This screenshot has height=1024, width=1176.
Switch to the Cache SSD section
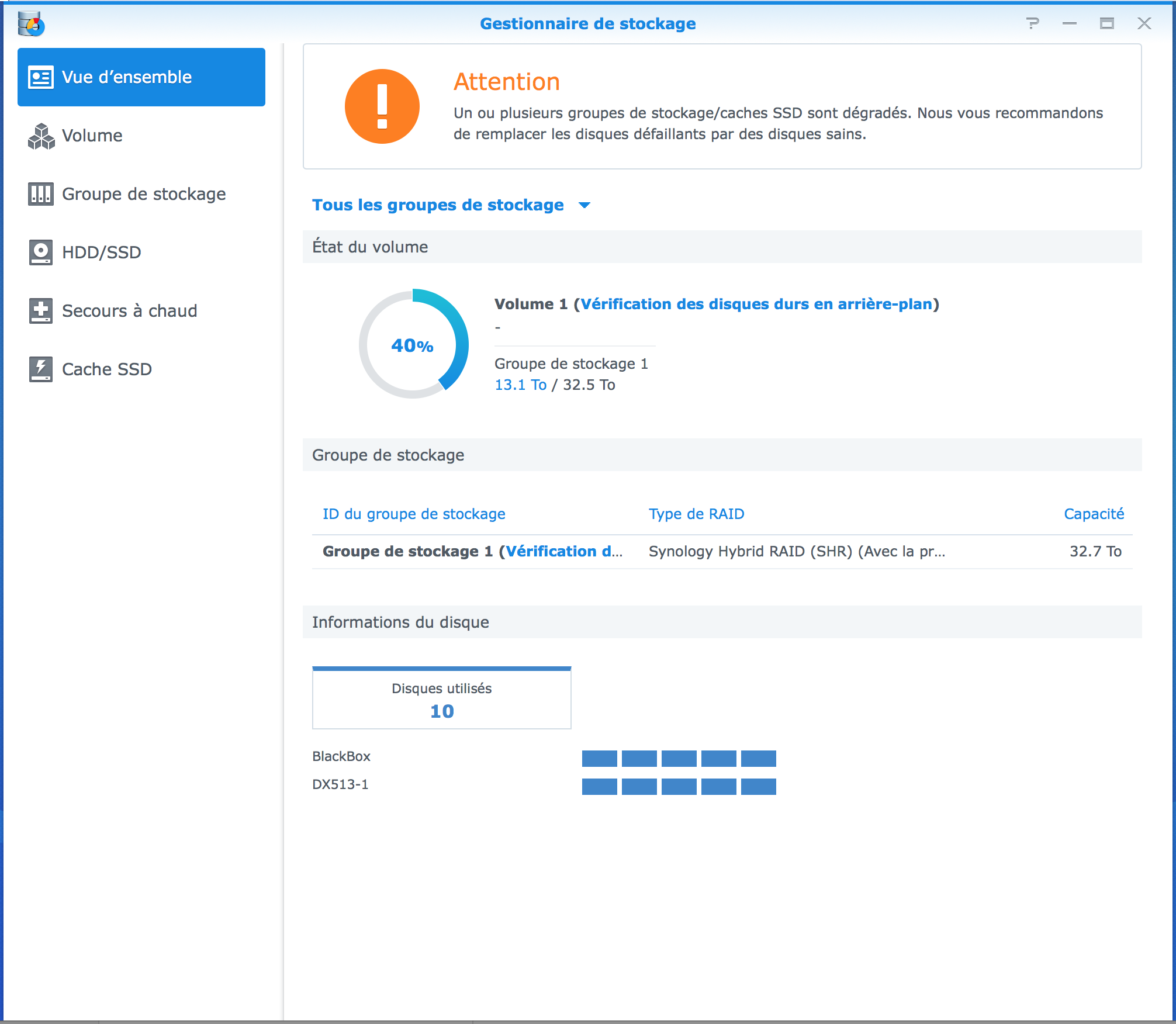[x=107, y=369]
